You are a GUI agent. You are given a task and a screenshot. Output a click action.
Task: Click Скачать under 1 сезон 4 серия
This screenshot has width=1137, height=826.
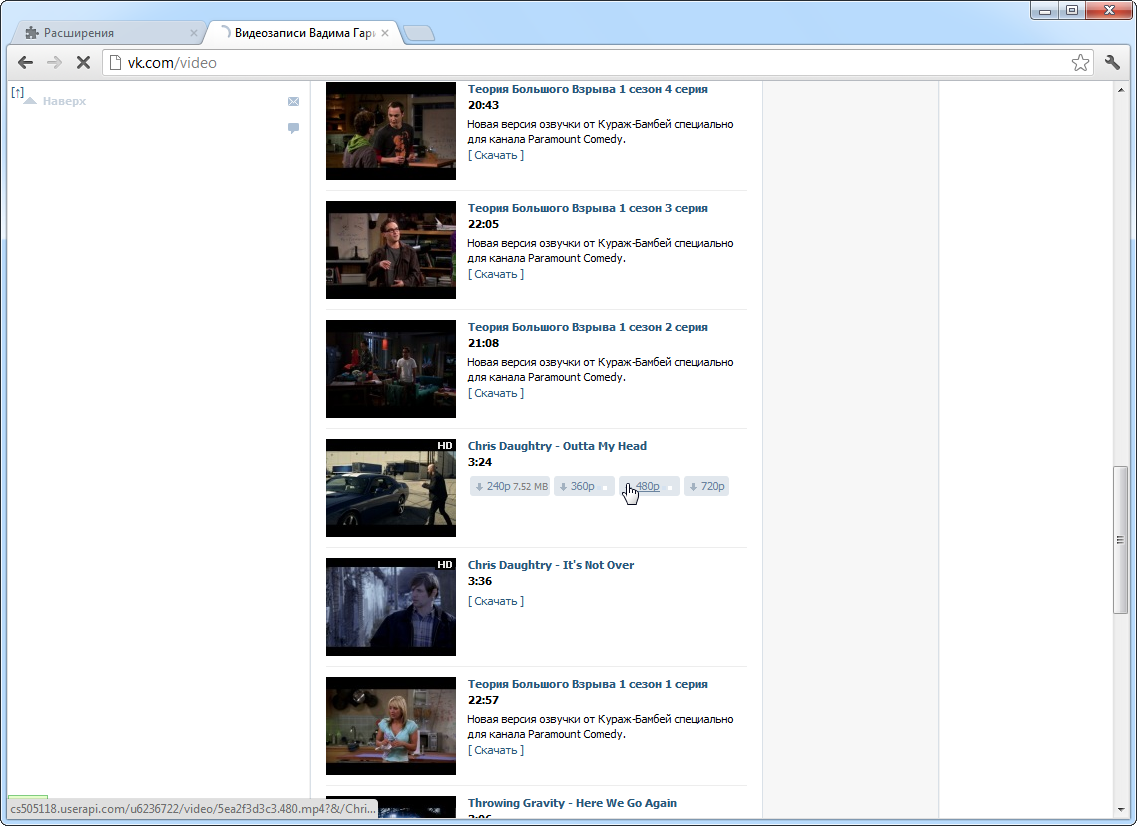pyautogui.click(x=496, y=155)
